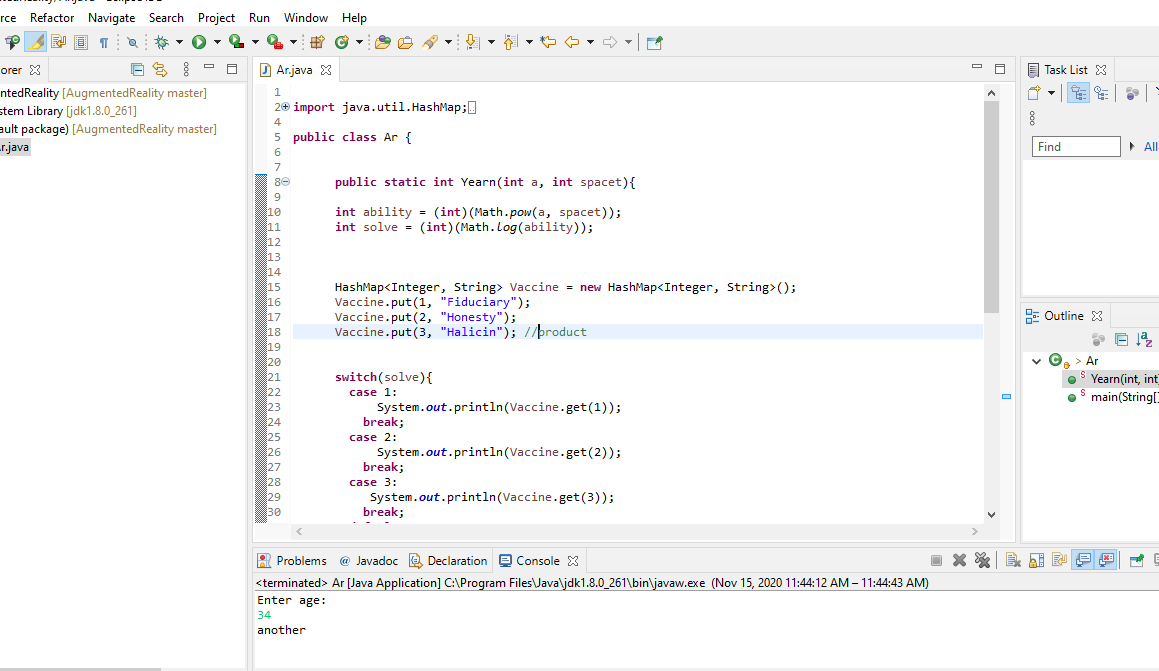Open the Window menu
The width and height of the screenshot is (1159, 671).
[306, 18]
